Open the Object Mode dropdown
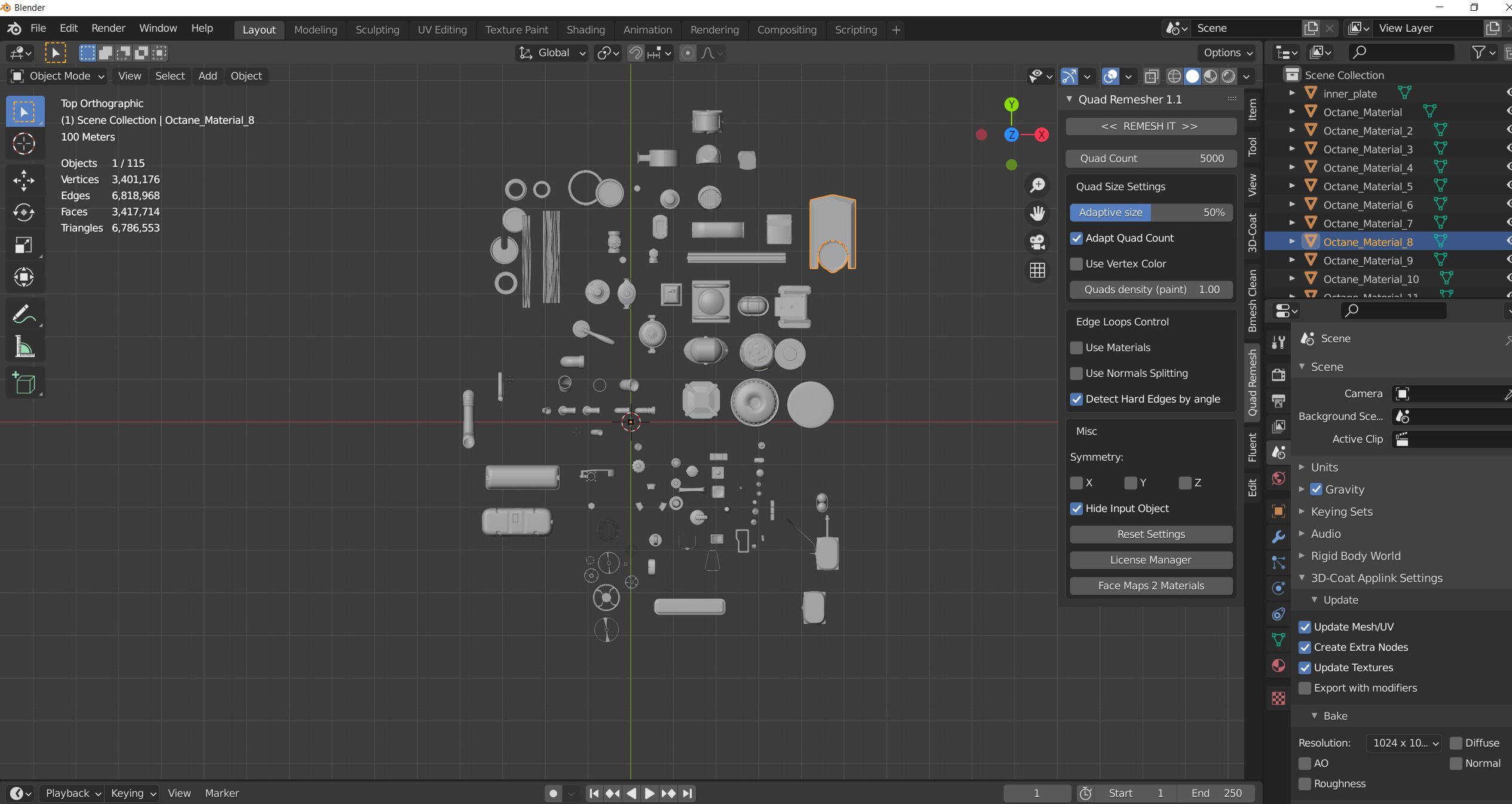 [57, 76]
